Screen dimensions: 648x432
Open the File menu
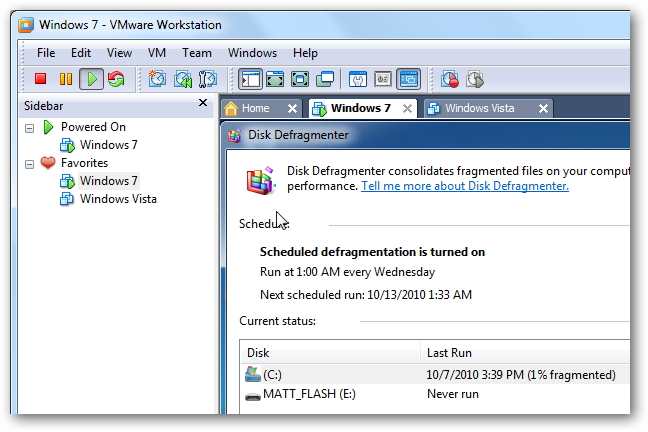coord(46,53)
